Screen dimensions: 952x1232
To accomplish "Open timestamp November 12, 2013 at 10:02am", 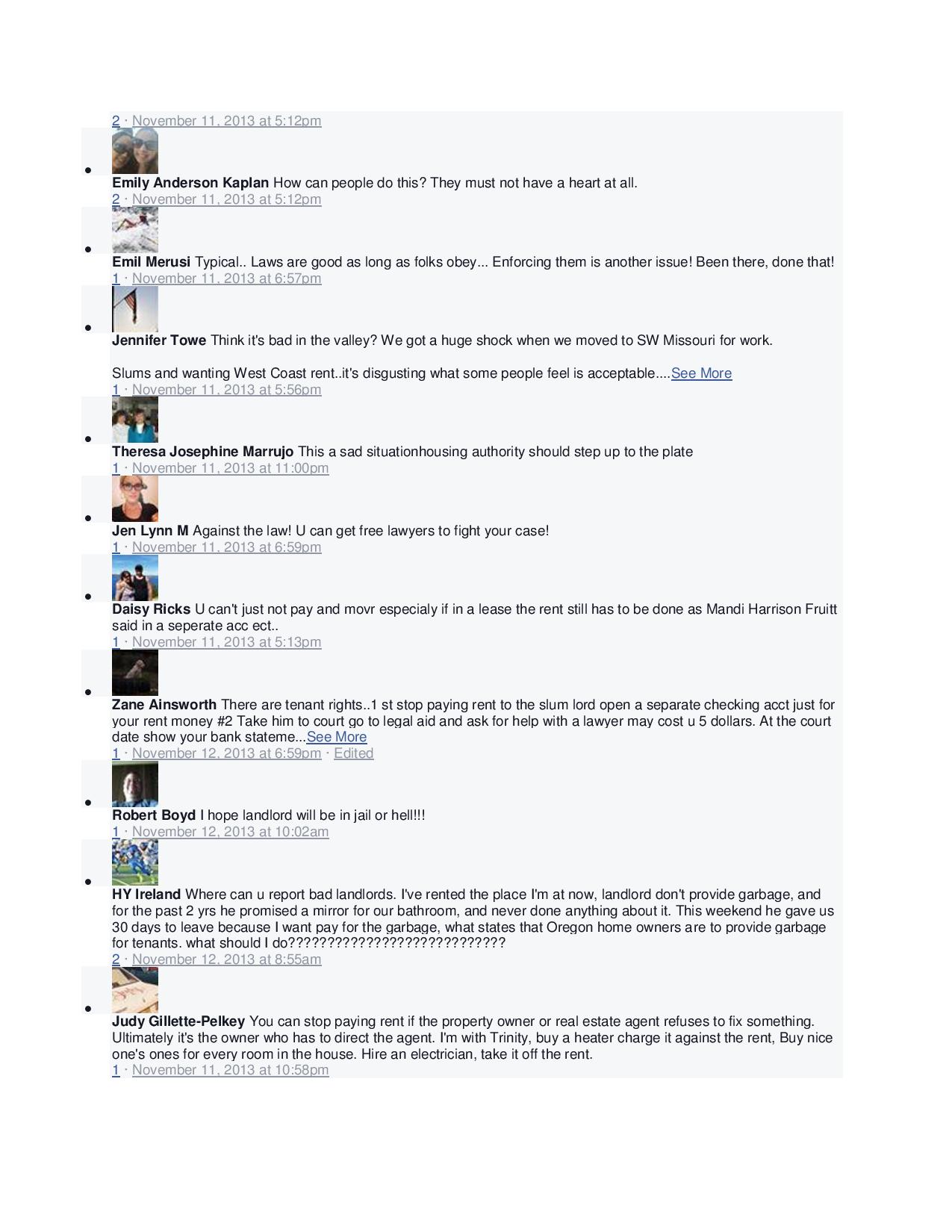I will coord(230,832).
